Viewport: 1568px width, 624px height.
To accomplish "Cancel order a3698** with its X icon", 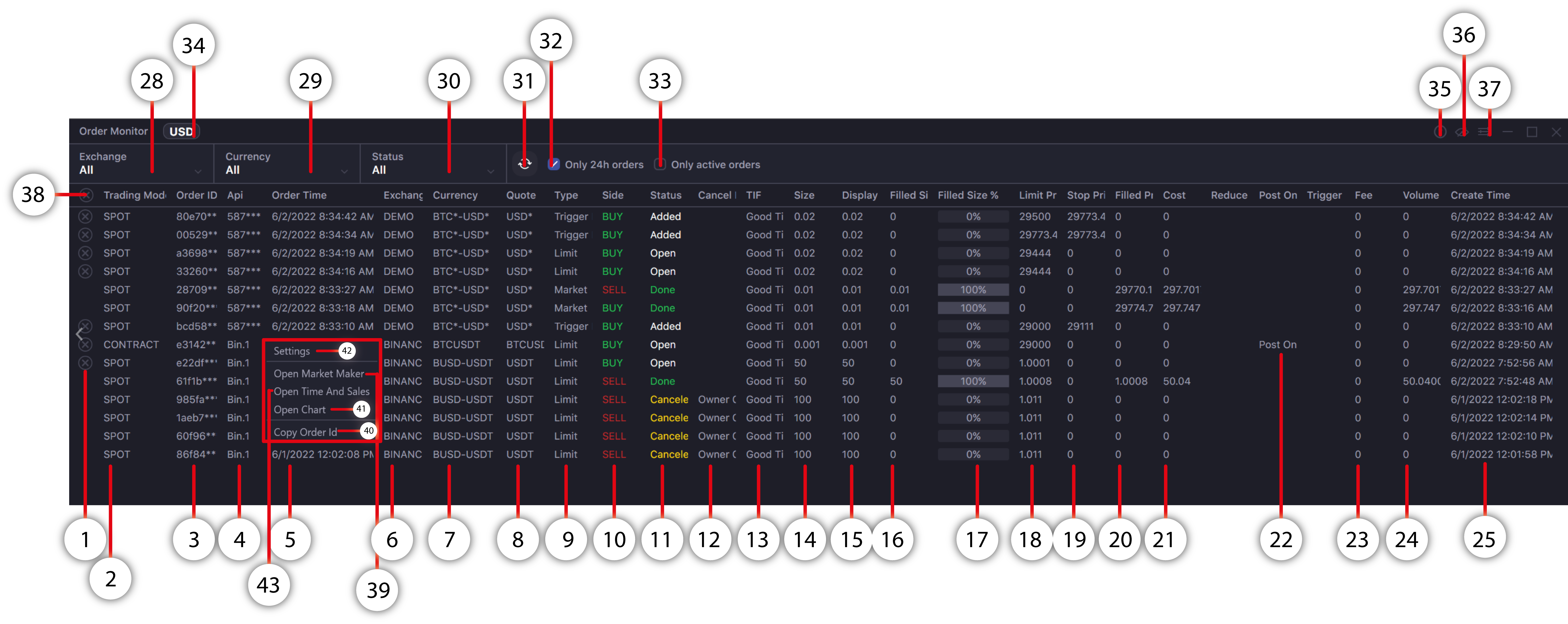I will click(x=86, y=253).
